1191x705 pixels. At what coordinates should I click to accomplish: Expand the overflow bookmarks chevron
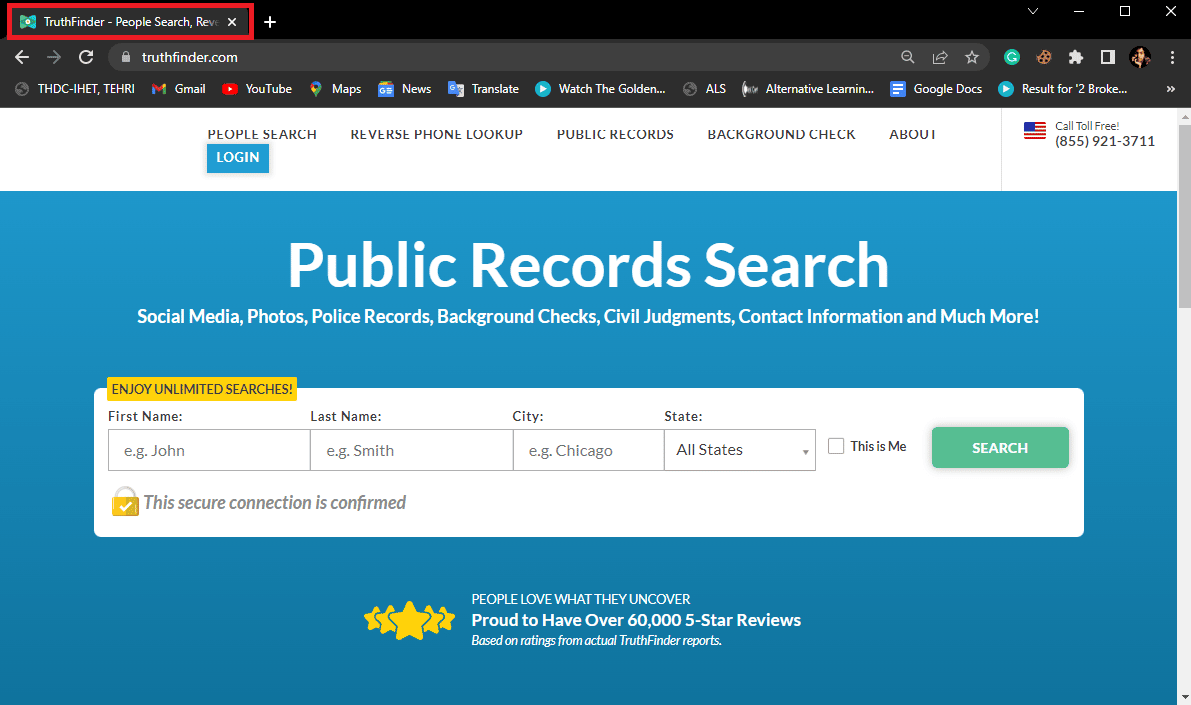point(1170,88)
